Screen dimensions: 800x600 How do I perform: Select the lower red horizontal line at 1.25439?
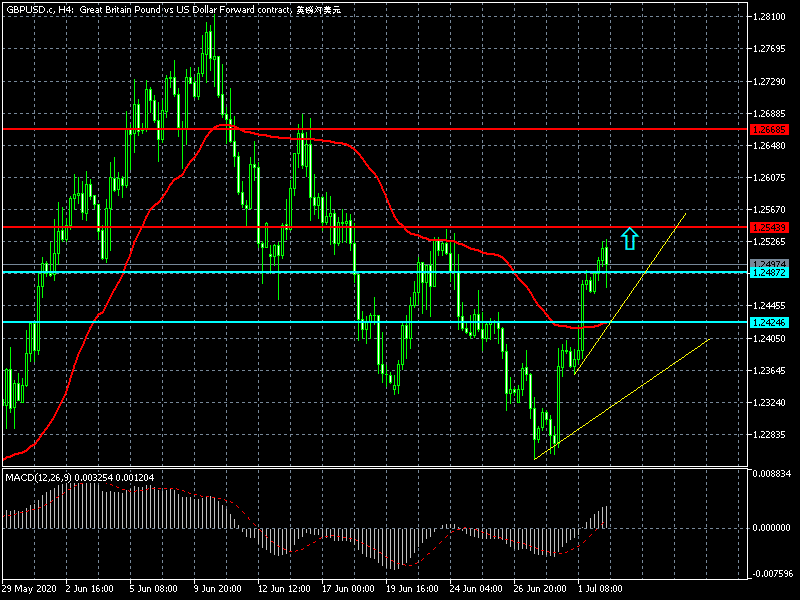[x=375, y=227]
